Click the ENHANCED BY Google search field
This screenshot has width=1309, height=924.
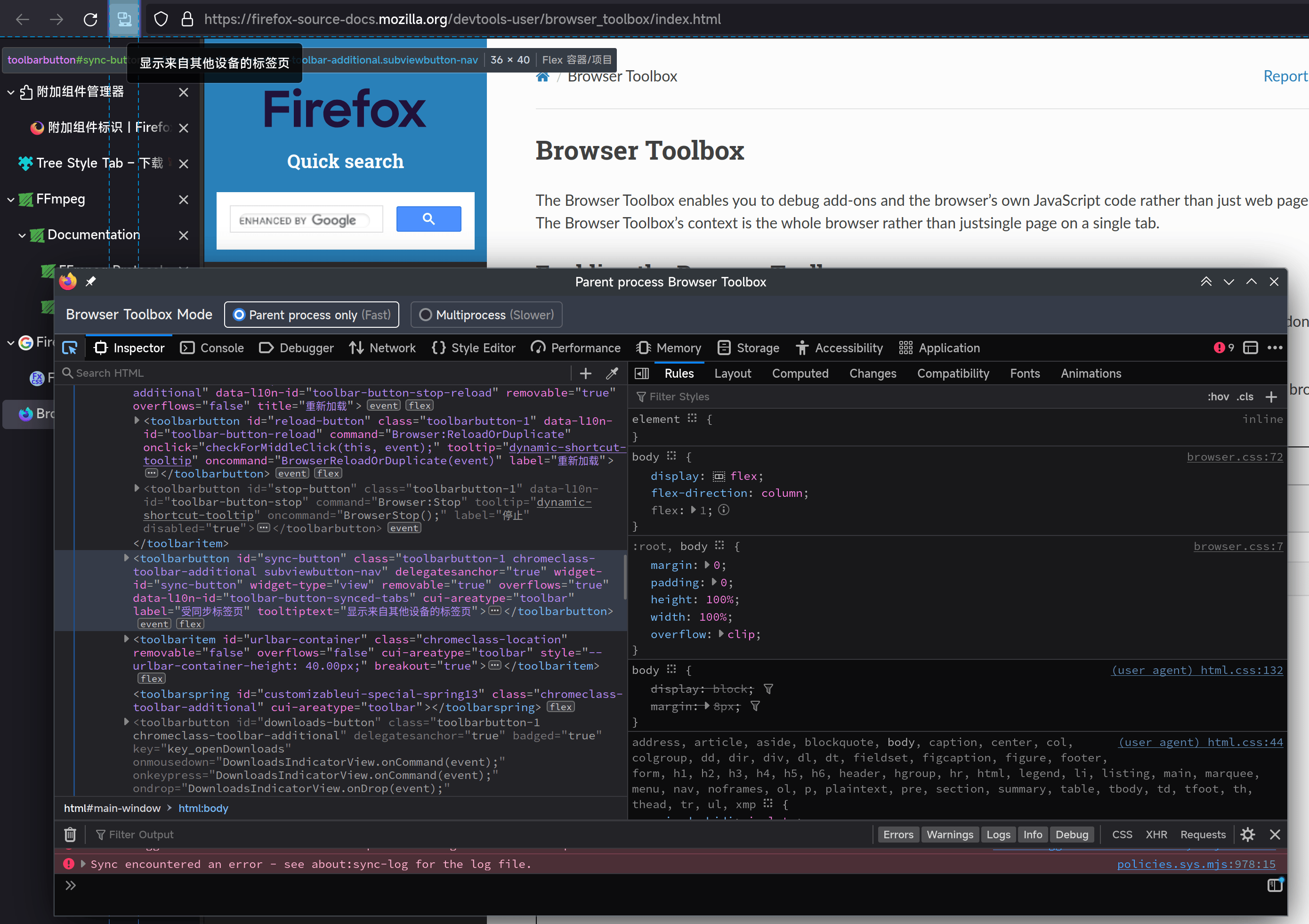(x=306, y=219)
